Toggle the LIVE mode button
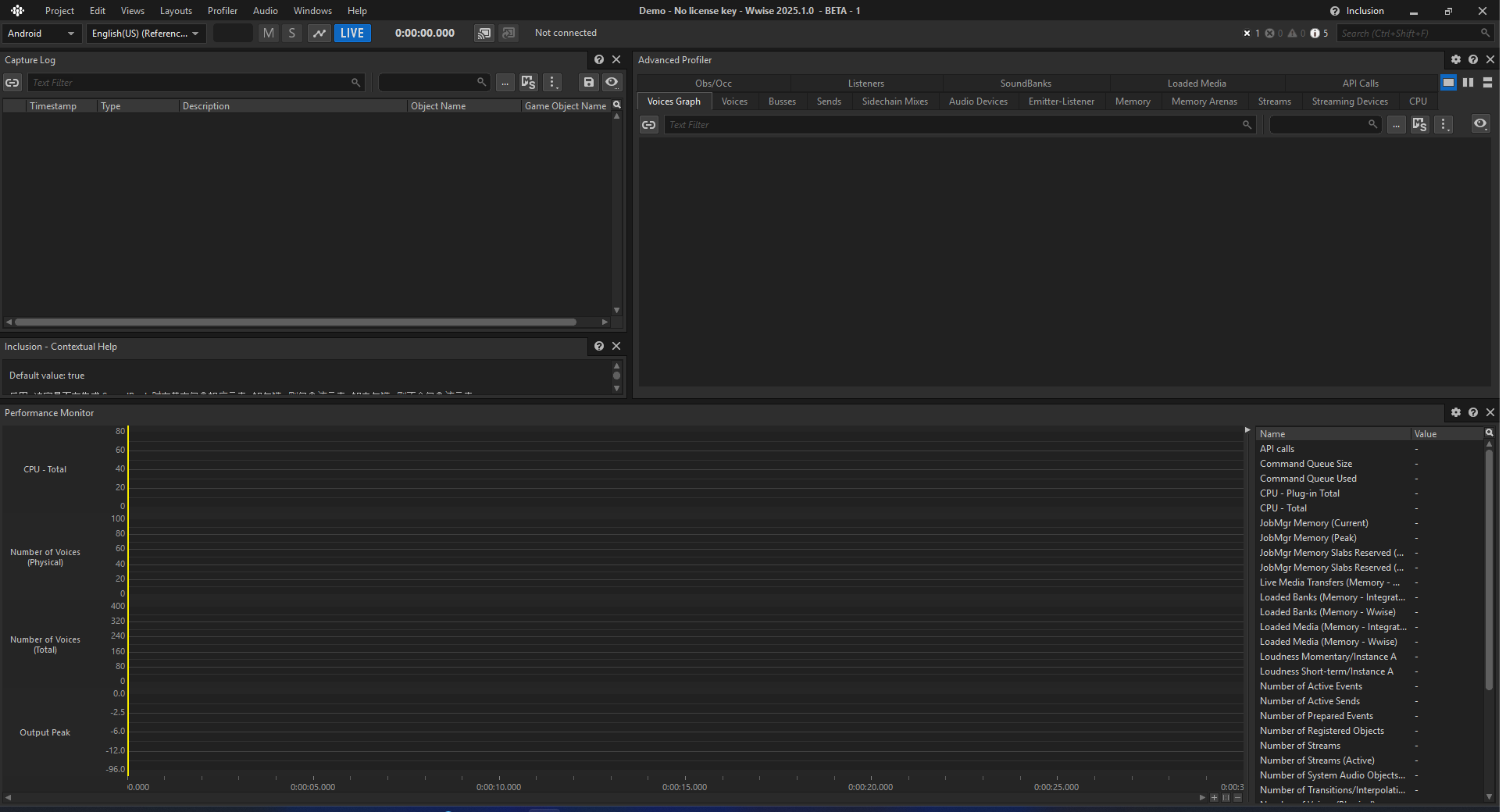Image resolution: width=1506 pixels, height=812 pixels. click(x=352, y=33)
